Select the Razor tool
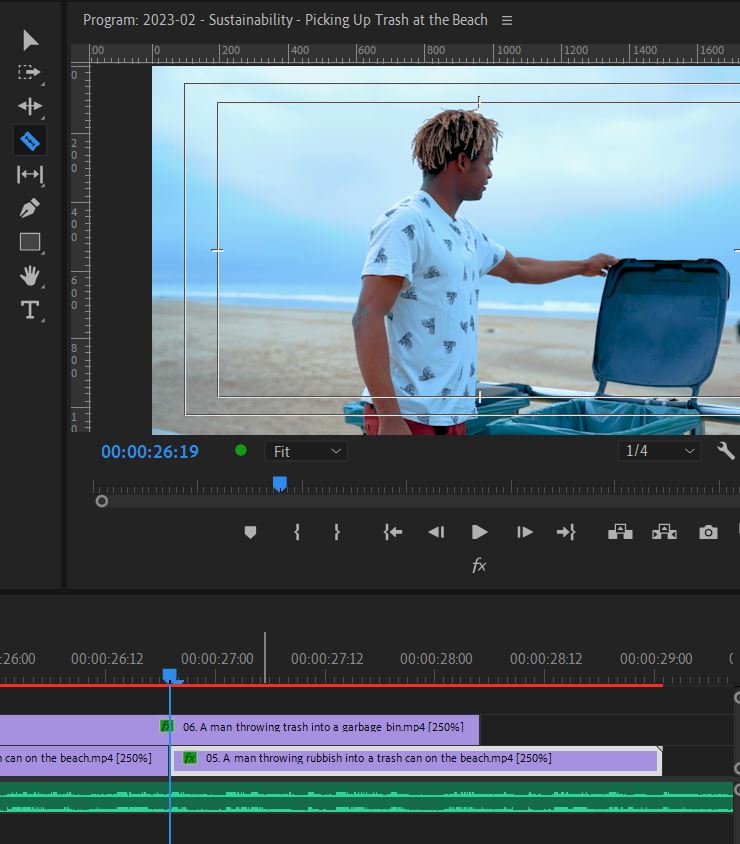The width and height of the screenshot is (740, 844). click(30, 141)
